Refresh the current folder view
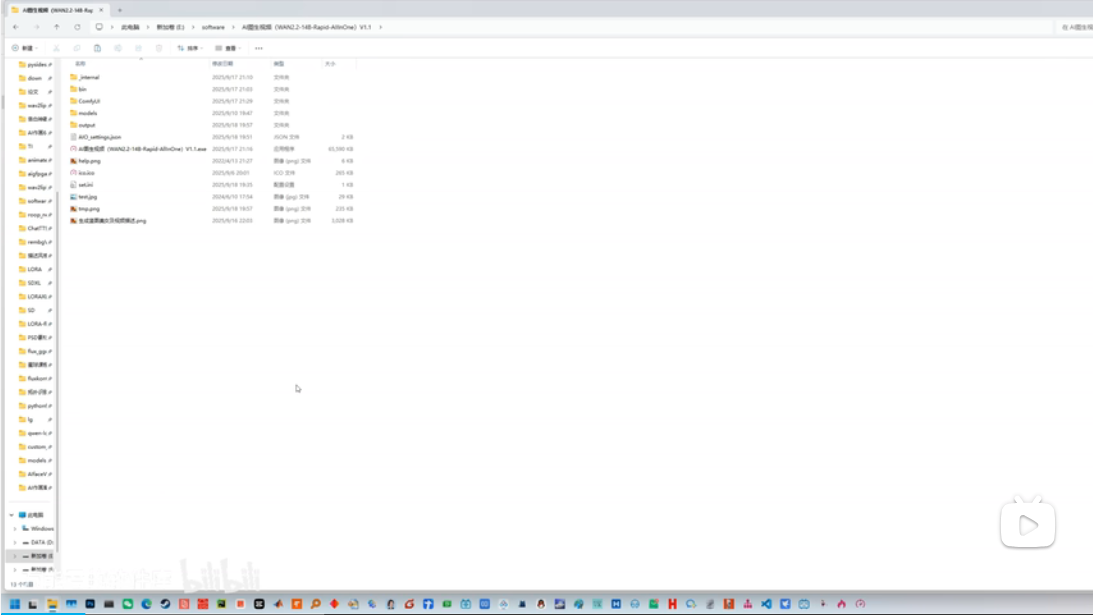The image size is (1093, 615). tap(77, 27)
